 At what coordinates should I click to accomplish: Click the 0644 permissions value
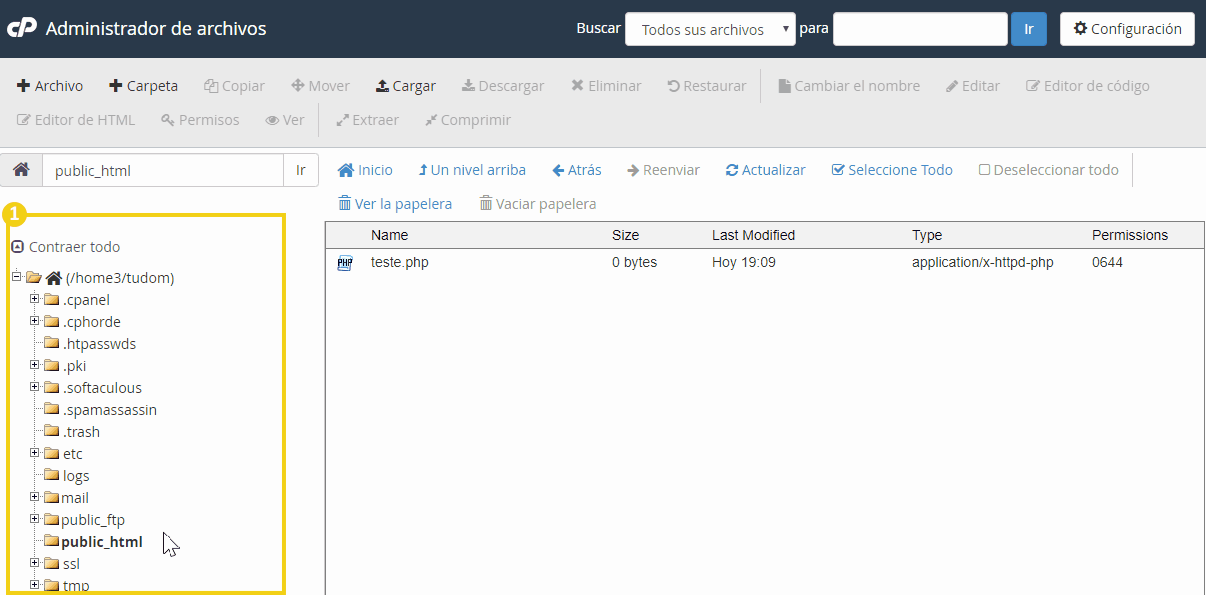click(1107, 263)
